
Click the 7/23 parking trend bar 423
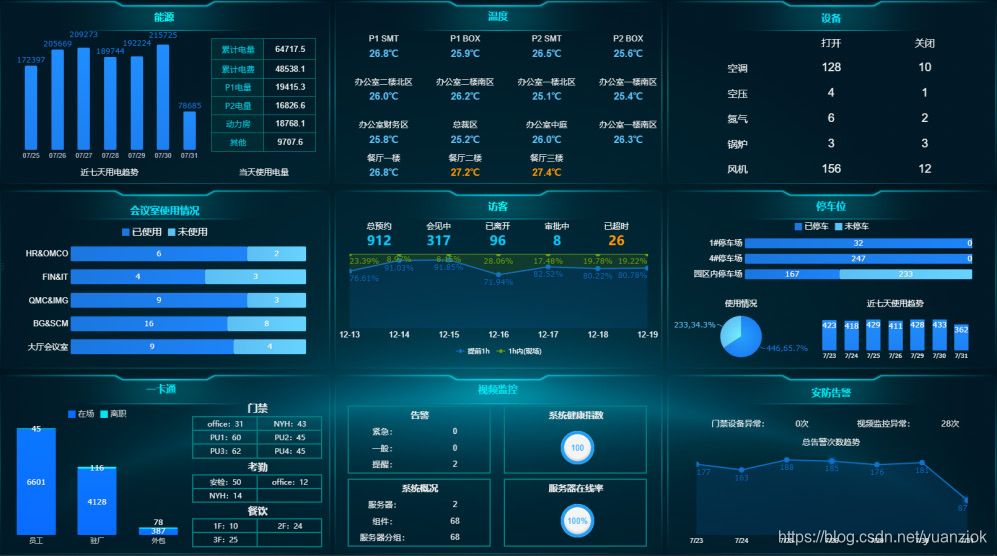click(x=829, y=336)
